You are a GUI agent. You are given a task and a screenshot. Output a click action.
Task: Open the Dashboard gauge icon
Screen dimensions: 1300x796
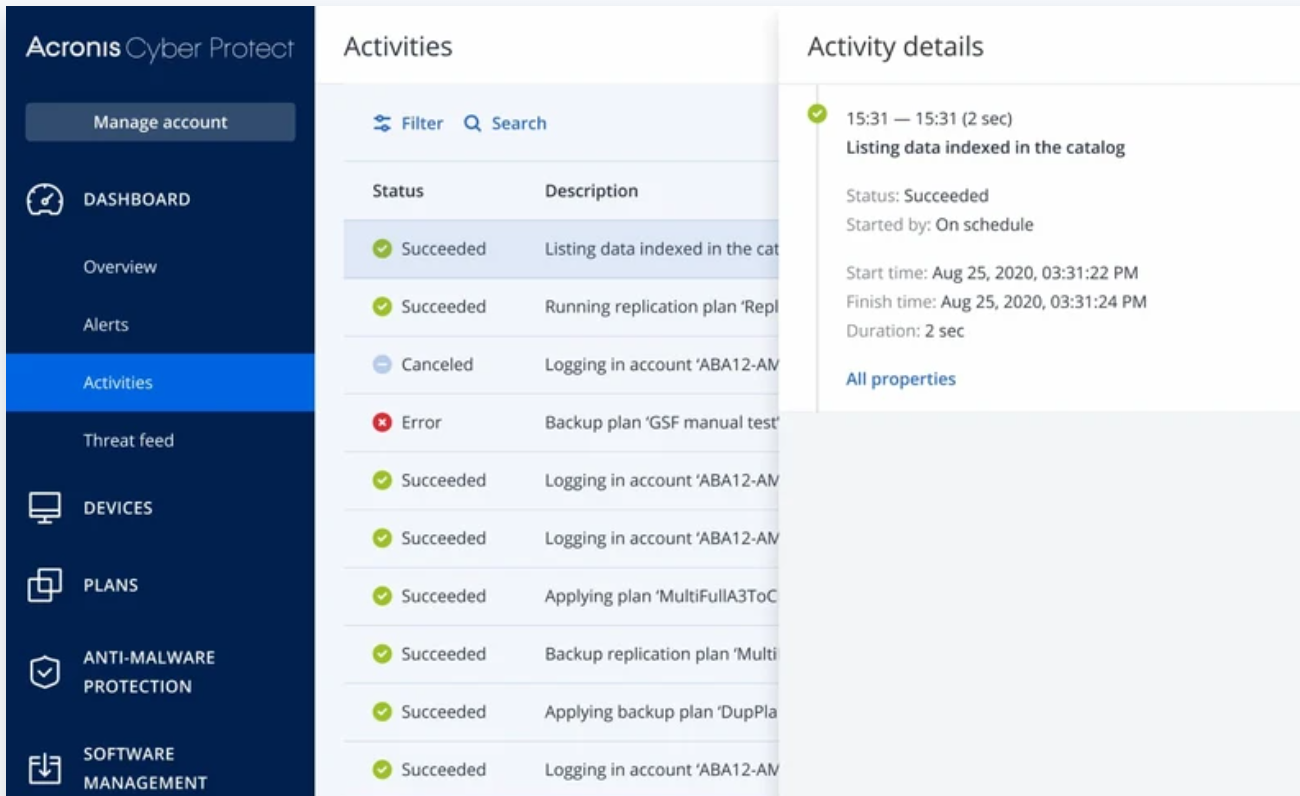(x=45, y=199)
